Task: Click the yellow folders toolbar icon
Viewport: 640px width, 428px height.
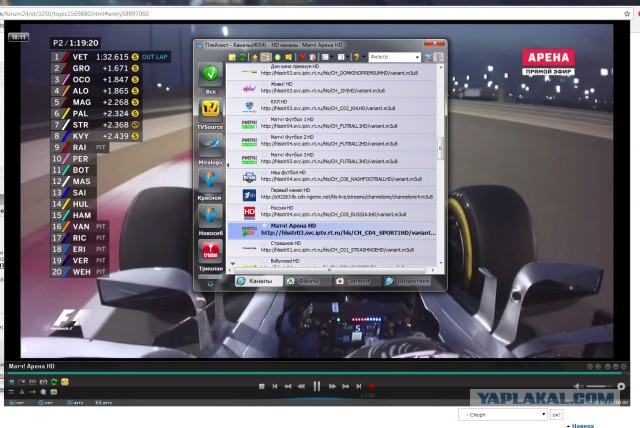Action: click(289, 57)
